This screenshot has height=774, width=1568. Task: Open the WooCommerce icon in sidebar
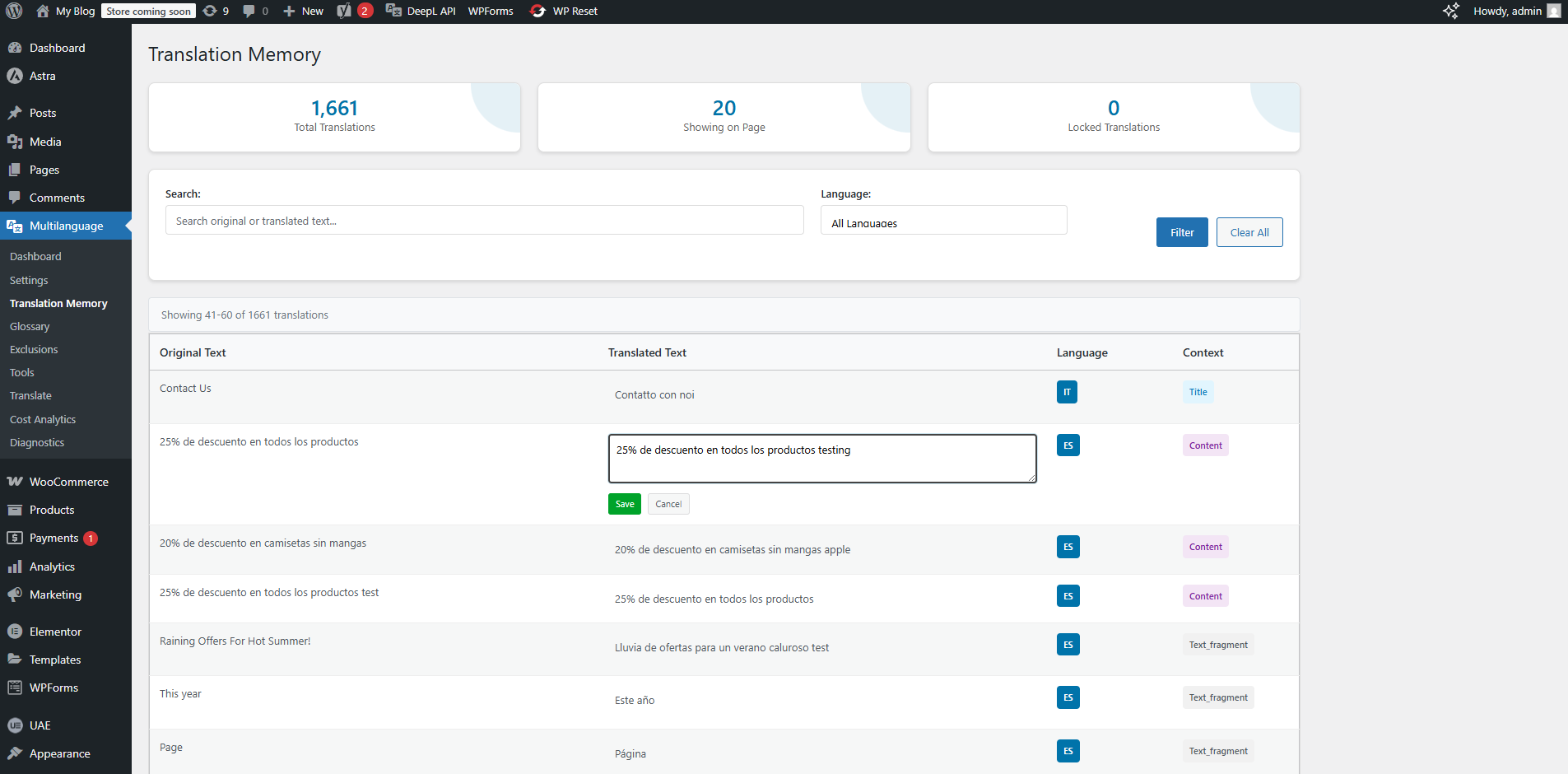[x=15, y=482]
